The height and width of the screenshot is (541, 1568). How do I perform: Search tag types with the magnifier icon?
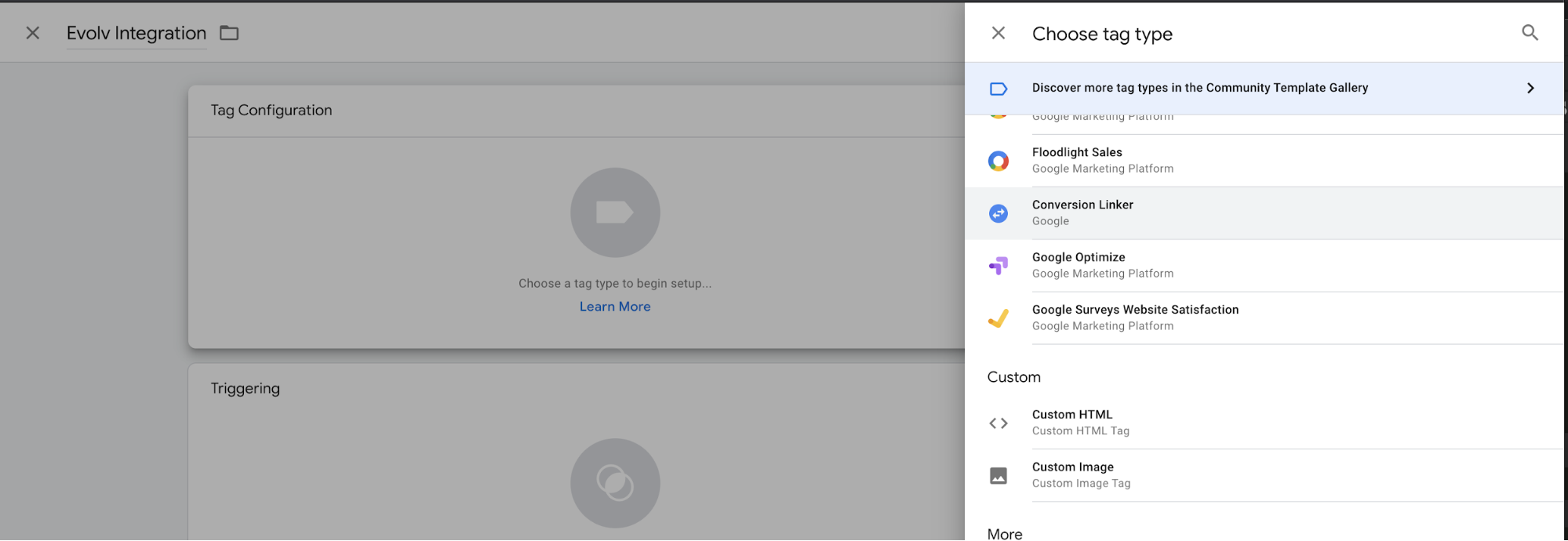[x=1530, y=33]
